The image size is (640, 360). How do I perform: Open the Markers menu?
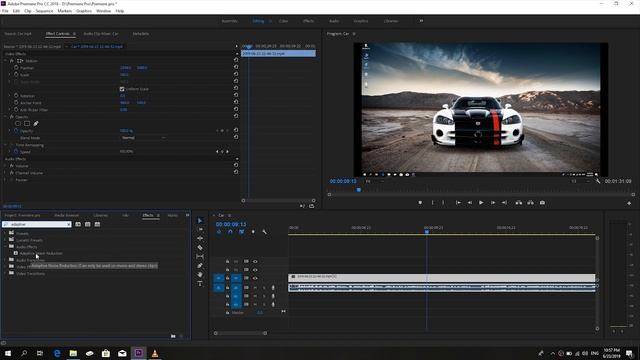(64, 11)
